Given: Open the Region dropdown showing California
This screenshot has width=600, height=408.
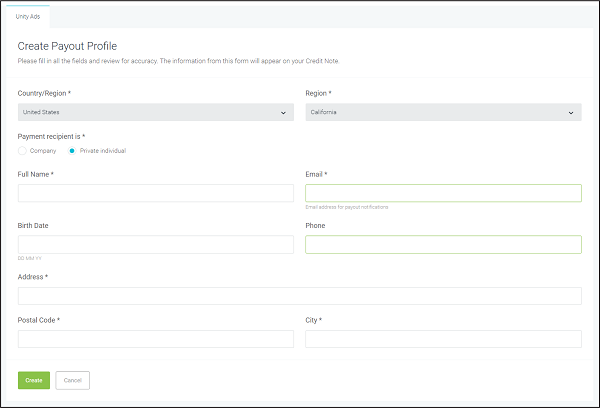Looking at the screenshot, I should (442, 113).
